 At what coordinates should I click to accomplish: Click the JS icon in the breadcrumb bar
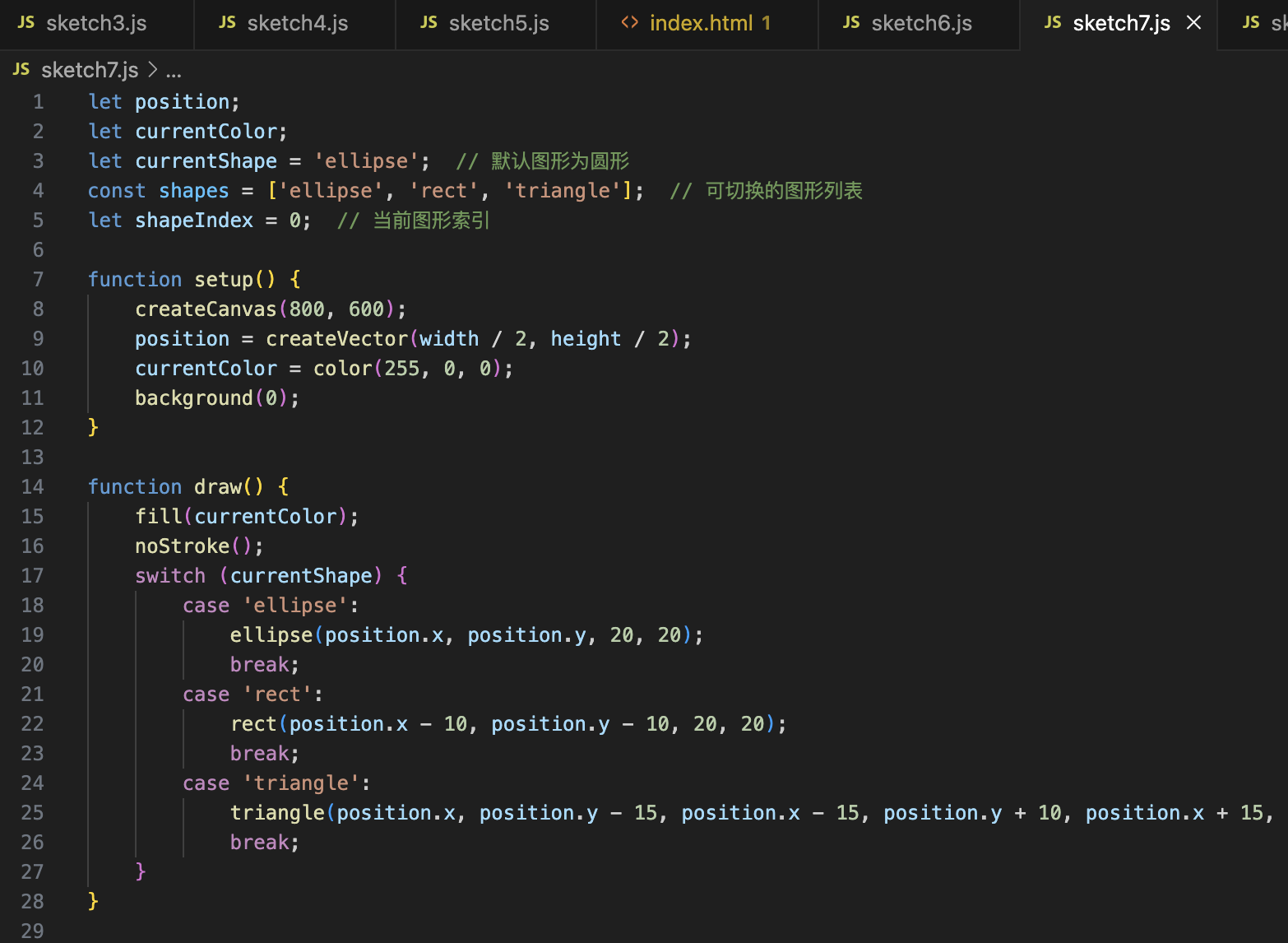[21, 69]
